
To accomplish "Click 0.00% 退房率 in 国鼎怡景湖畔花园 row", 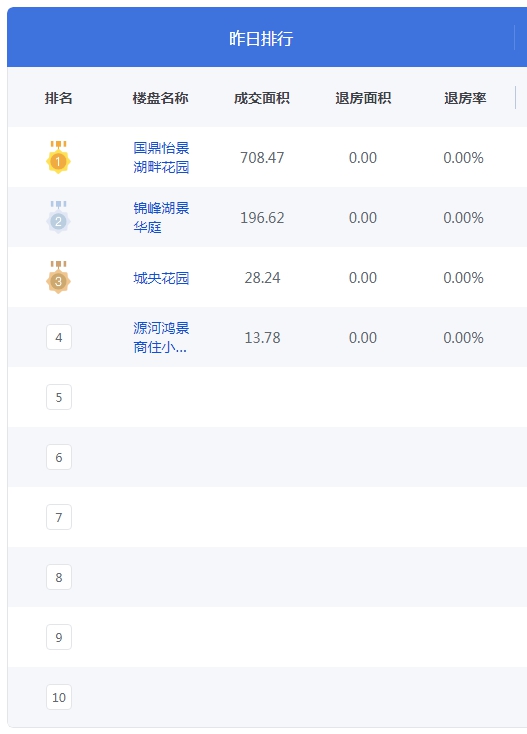I will pos(463,158).
